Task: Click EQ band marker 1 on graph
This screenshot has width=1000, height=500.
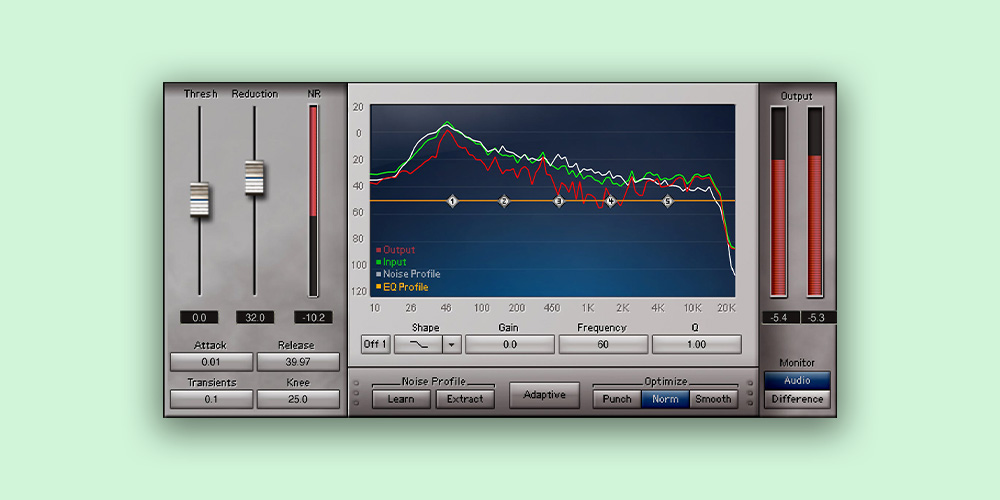Action: point(452,201)
